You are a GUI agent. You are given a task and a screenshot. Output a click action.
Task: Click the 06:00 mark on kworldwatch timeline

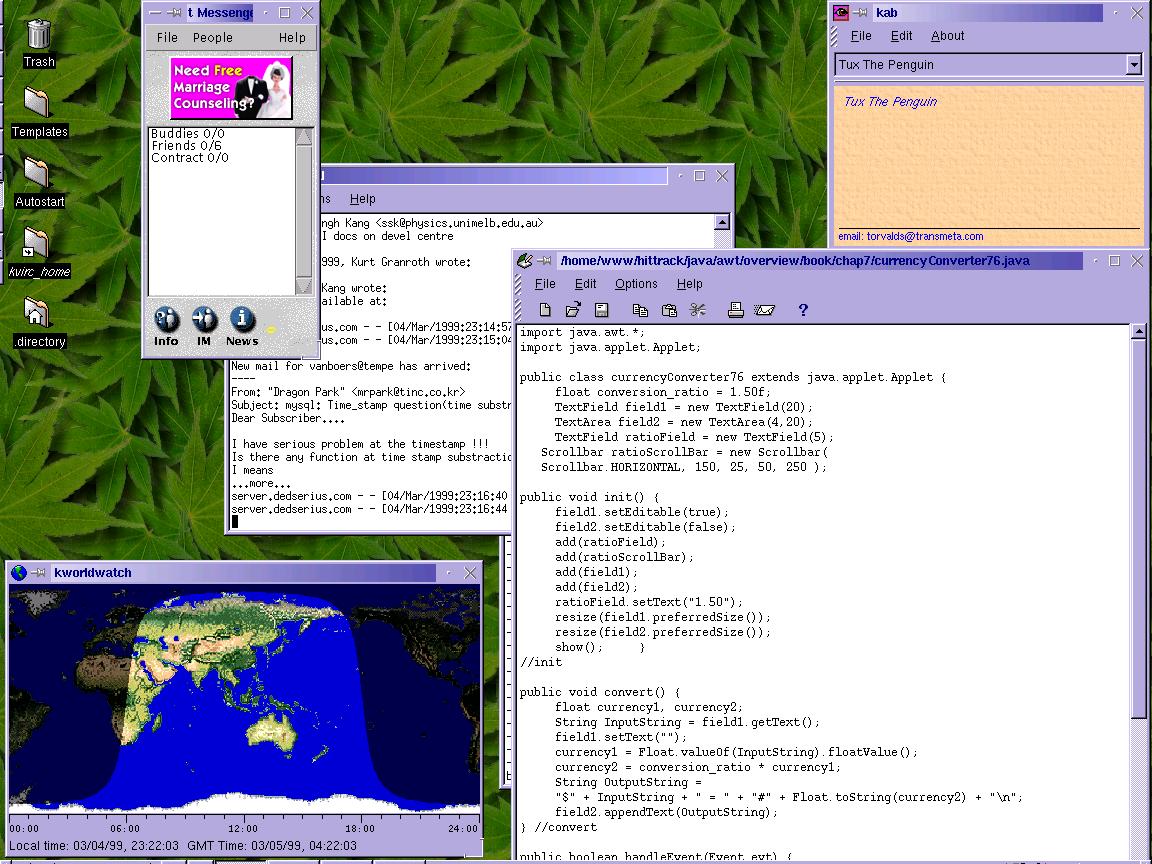tap(124, 828)
